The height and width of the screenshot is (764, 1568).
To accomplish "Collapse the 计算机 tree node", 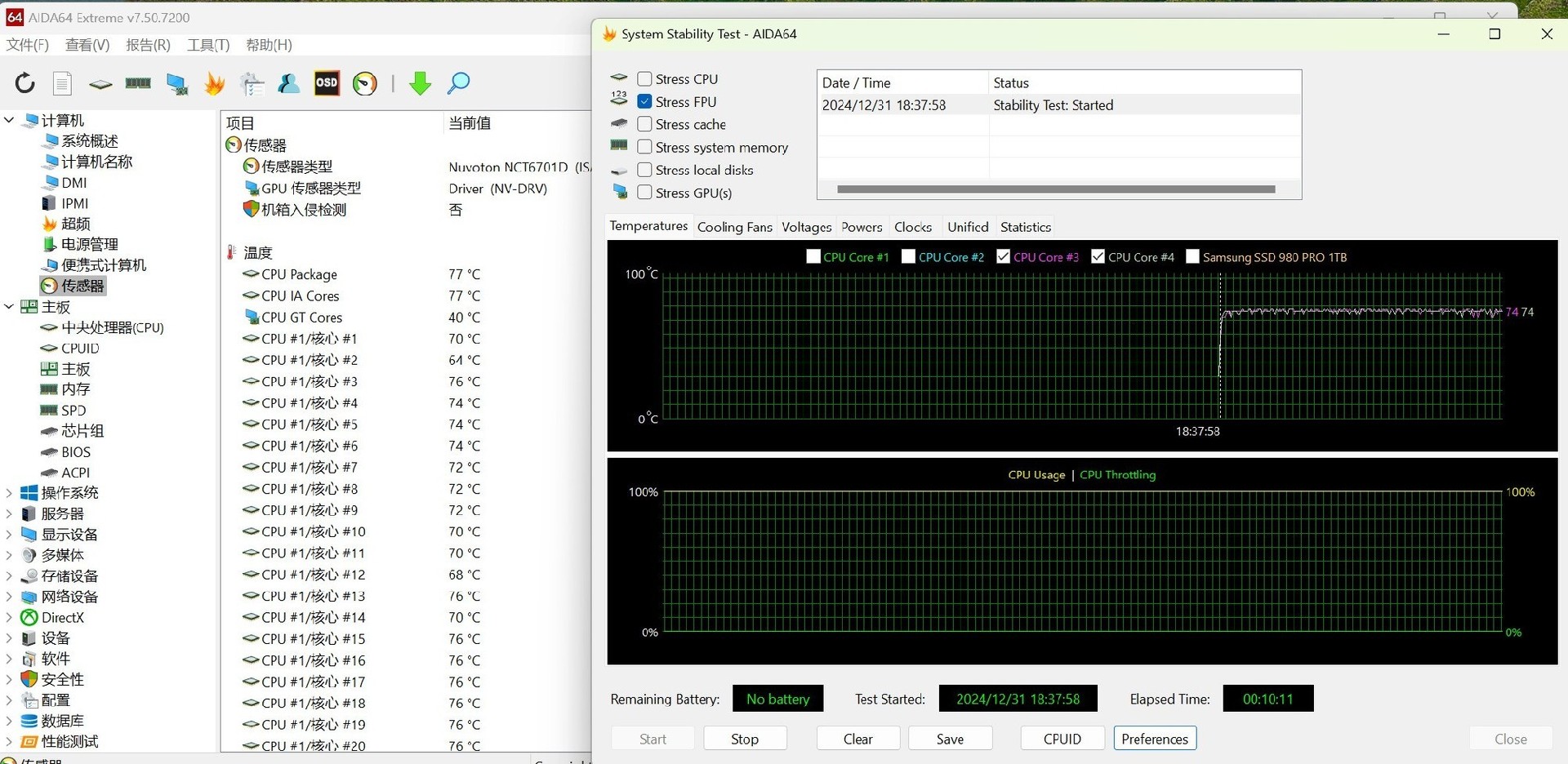I will (9, 120).
